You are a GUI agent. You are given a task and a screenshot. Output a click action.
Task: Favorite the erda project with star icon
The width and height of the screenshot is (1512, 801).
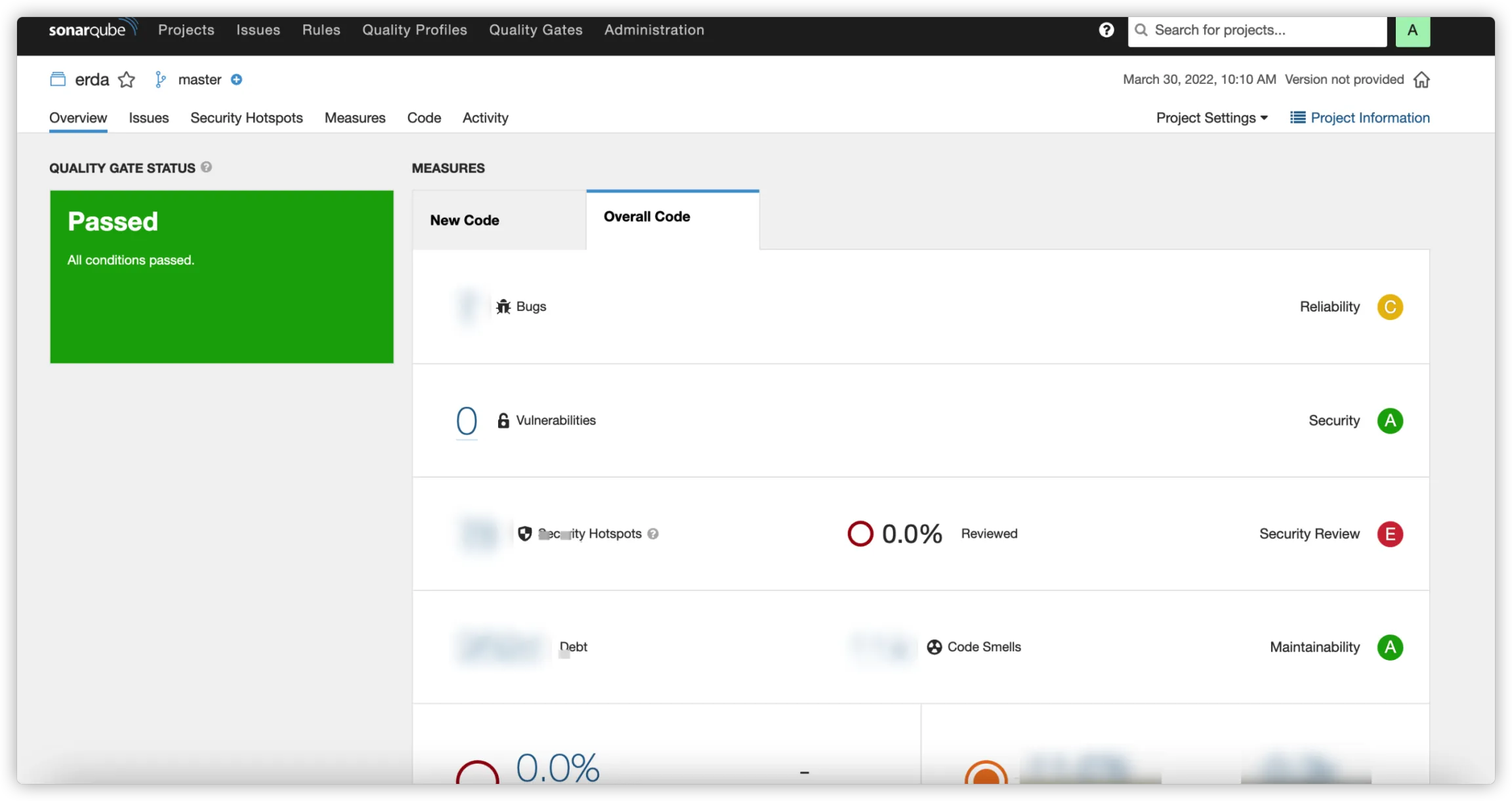click(127, 80)
